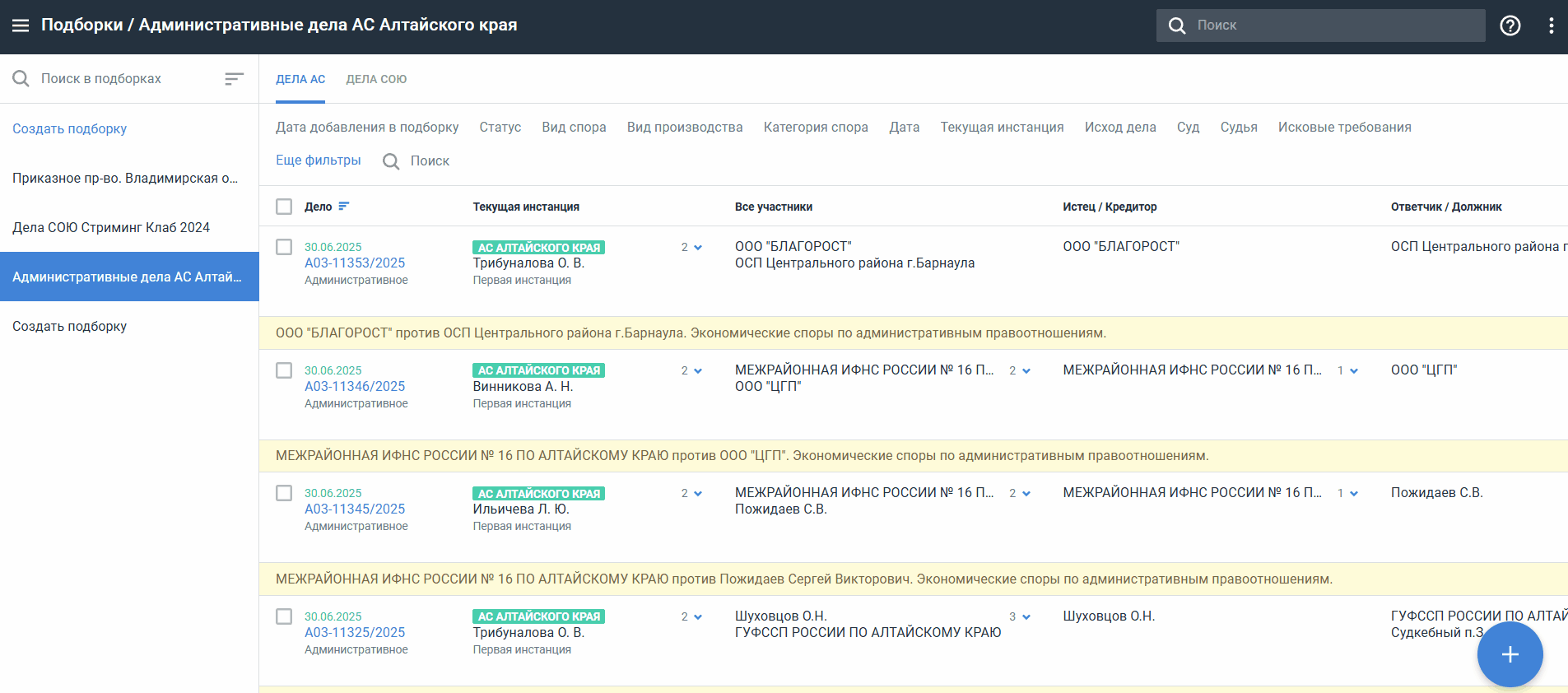Image resolution: width=1568 pixels, height=693 pixels.
Task: Focus the Поиск в подборках field
Action: [123, 78]
